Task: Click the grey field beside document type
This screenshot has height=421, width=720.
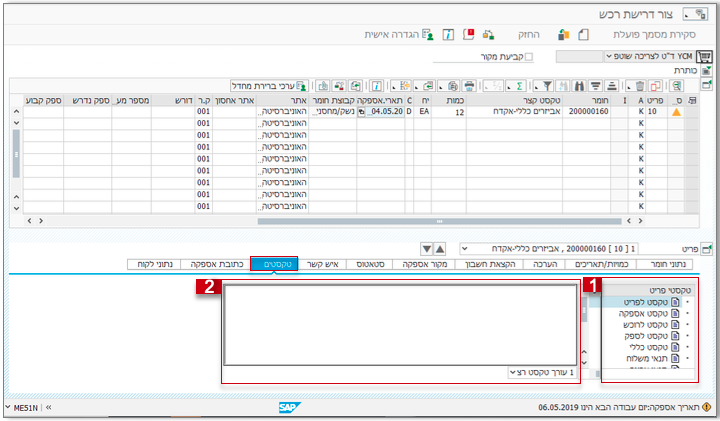Action: coord(579,56)
